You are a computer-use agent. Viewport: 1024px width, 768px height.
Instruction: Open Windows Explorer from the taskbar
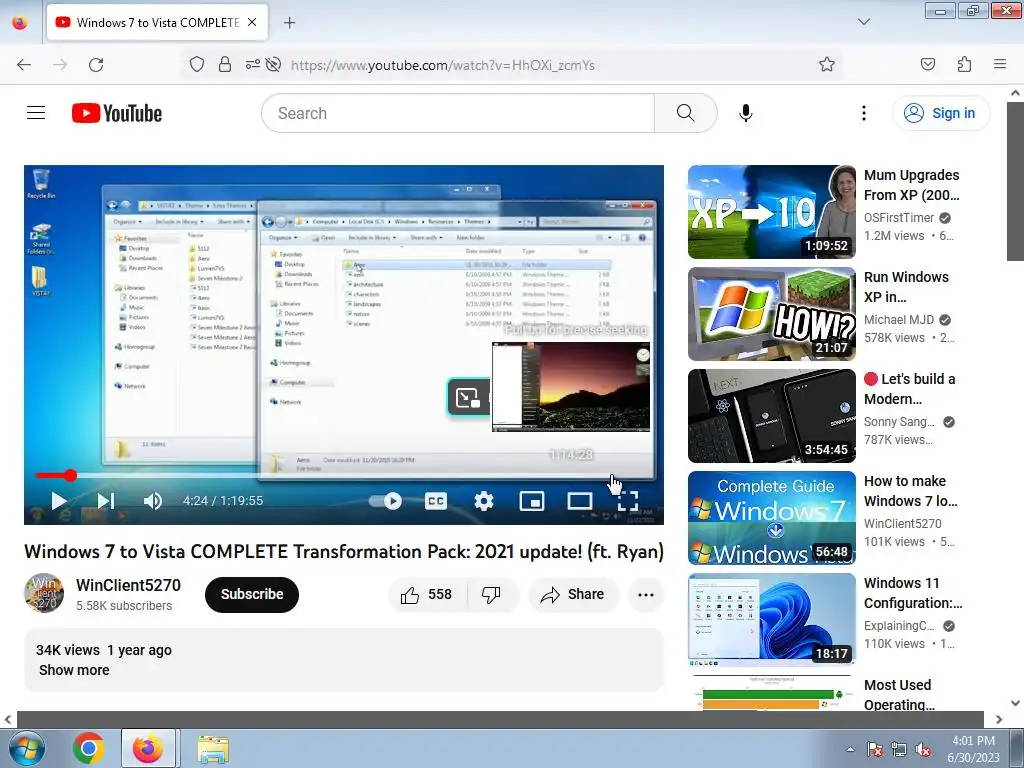pyautogui.click(x=213, y=748)
